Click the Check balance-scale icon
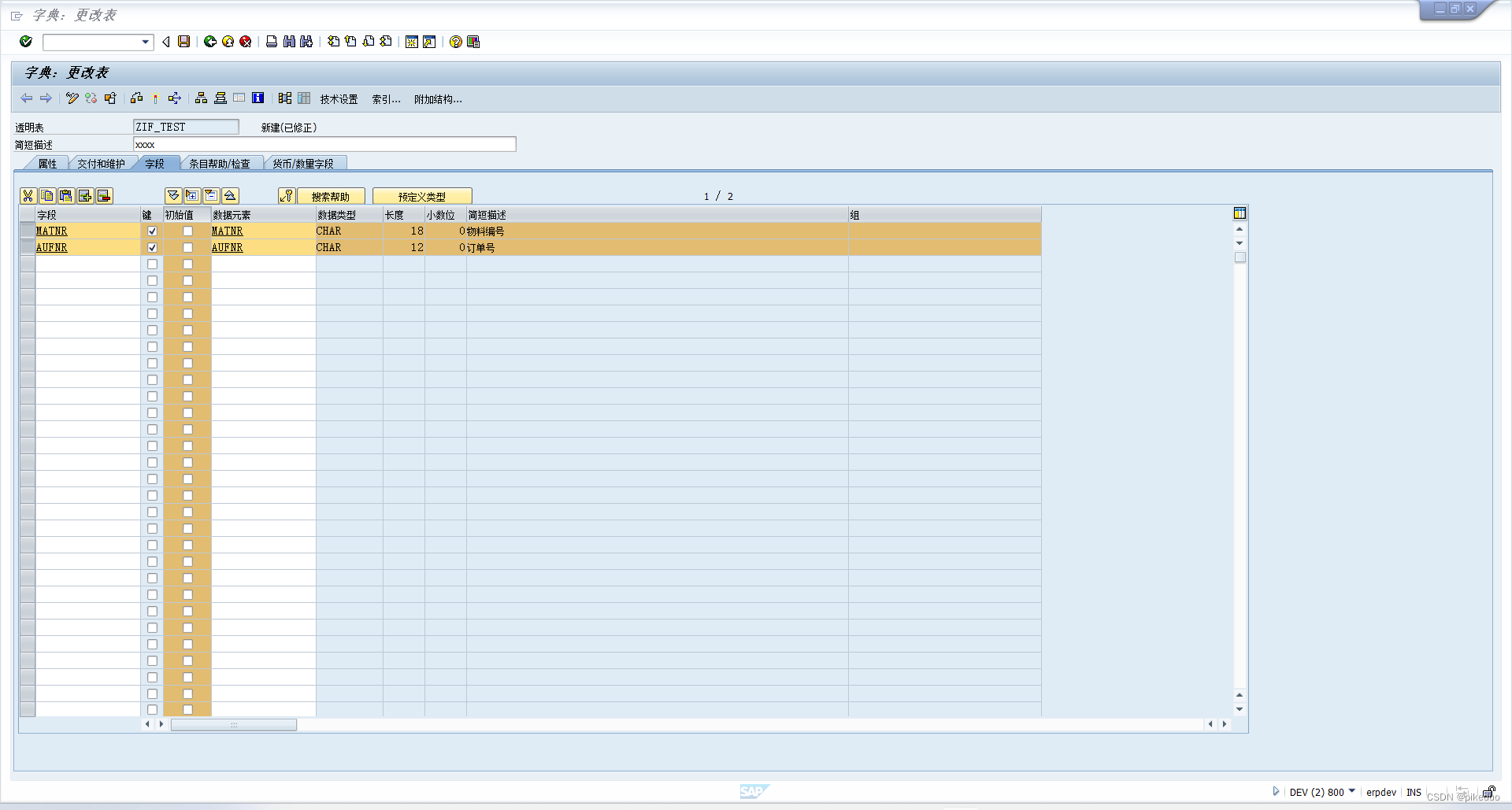 (x=137, y=98)
